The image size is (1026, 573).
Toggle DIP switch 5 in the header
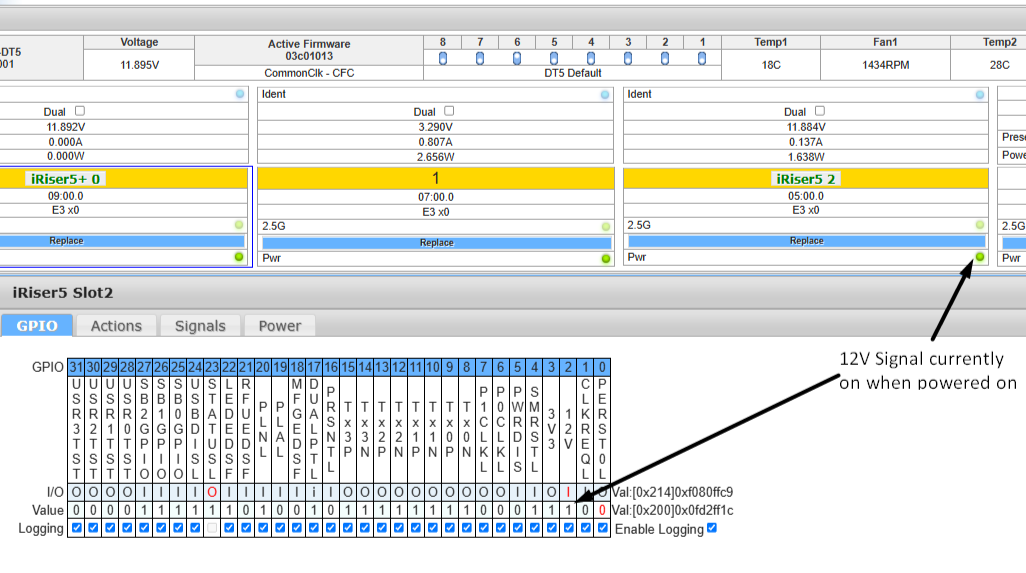pyautogui.click(x=554, y=58)
